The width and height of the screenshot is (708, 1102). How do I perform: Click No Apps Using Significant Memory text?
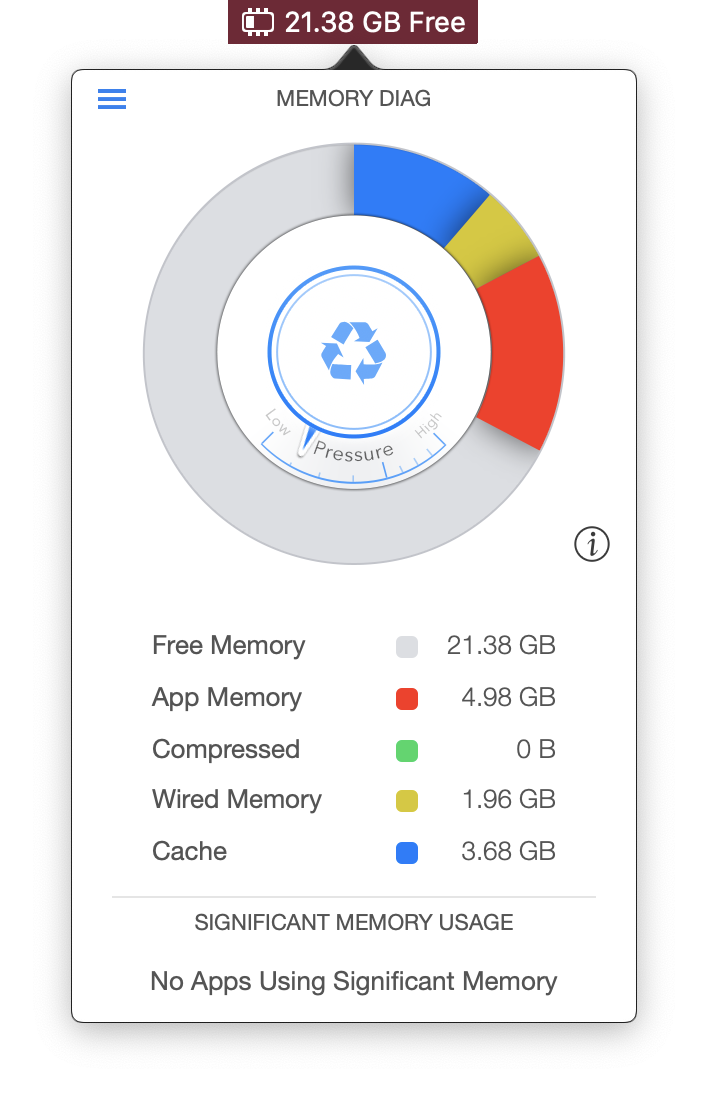point(354,981)
